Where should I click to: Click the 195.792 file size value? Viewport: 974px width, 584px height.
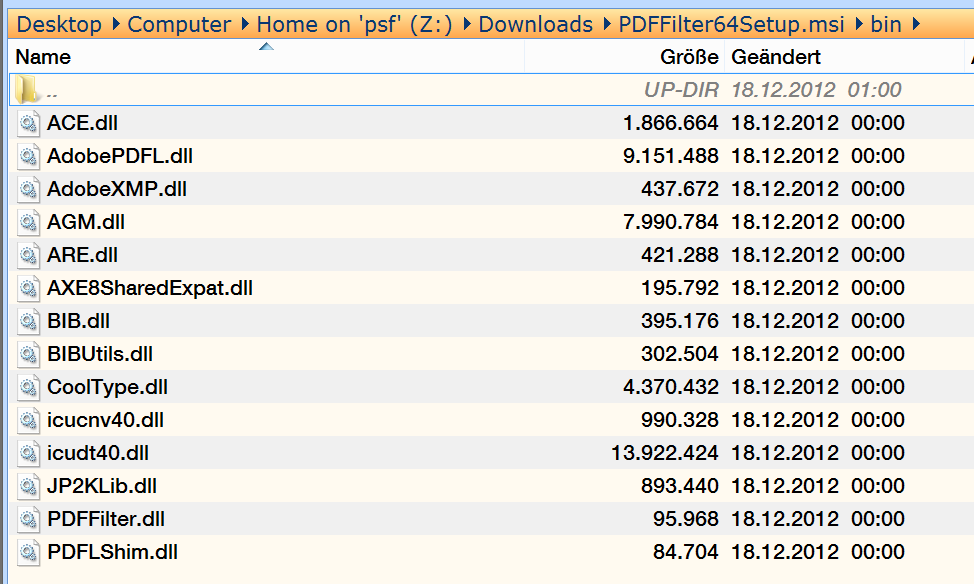(680, 288)
